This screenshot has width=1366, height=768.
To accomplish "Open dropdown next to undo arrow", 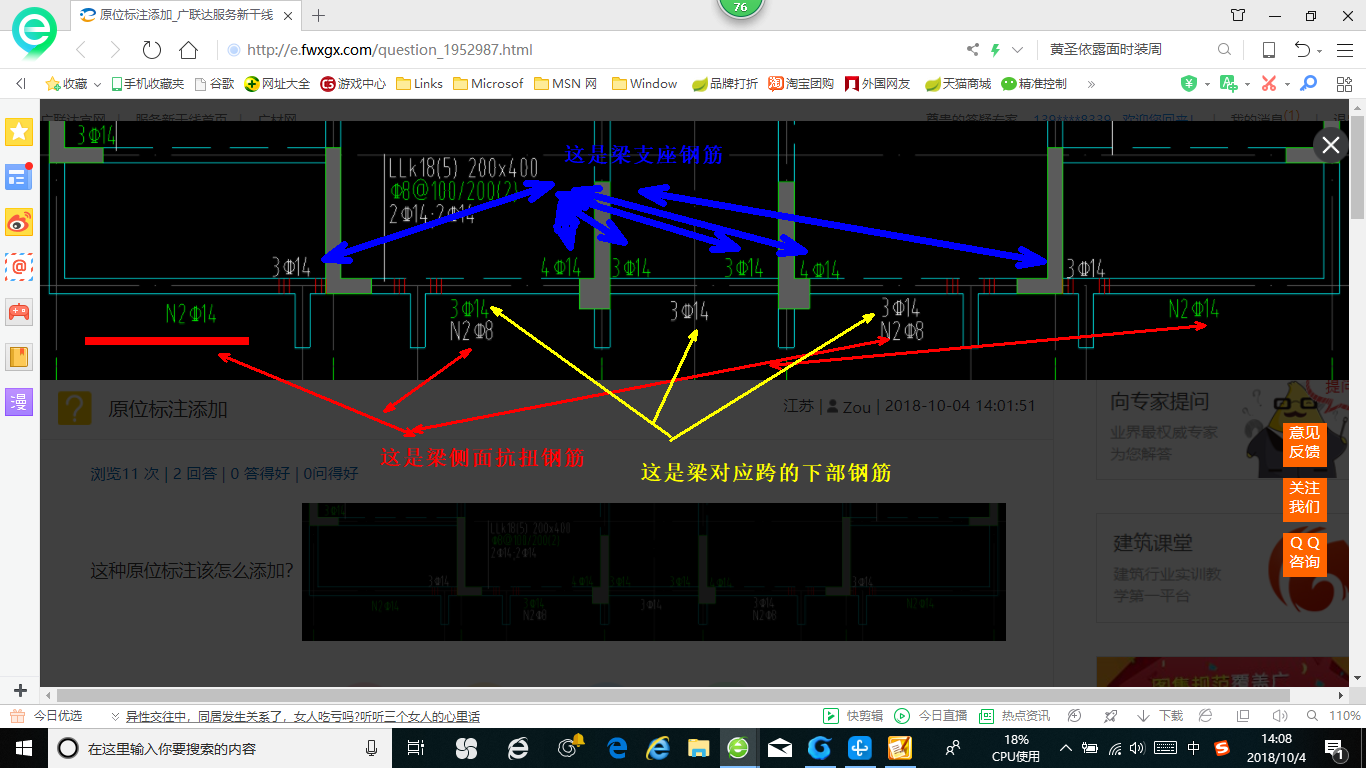I will point(1320,52).
